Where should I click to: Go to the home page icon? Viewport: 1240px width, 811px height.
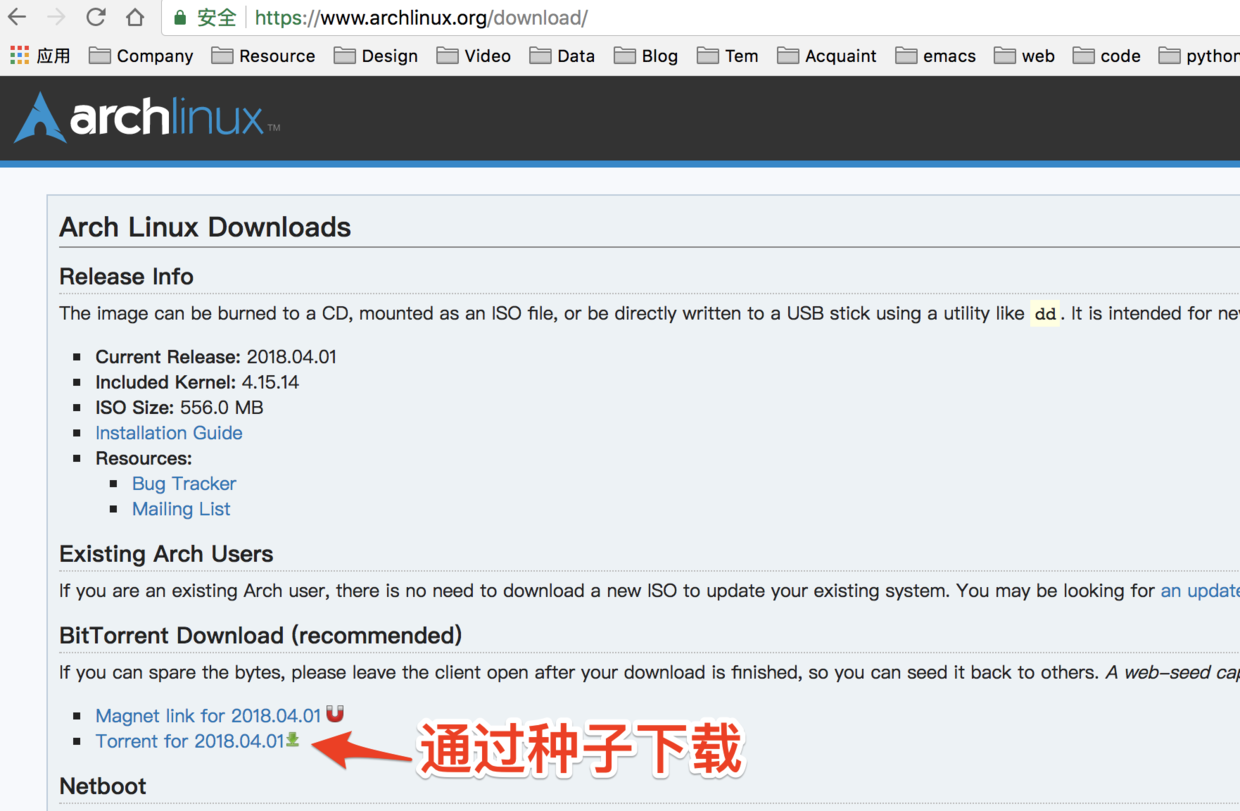point(135,17)
